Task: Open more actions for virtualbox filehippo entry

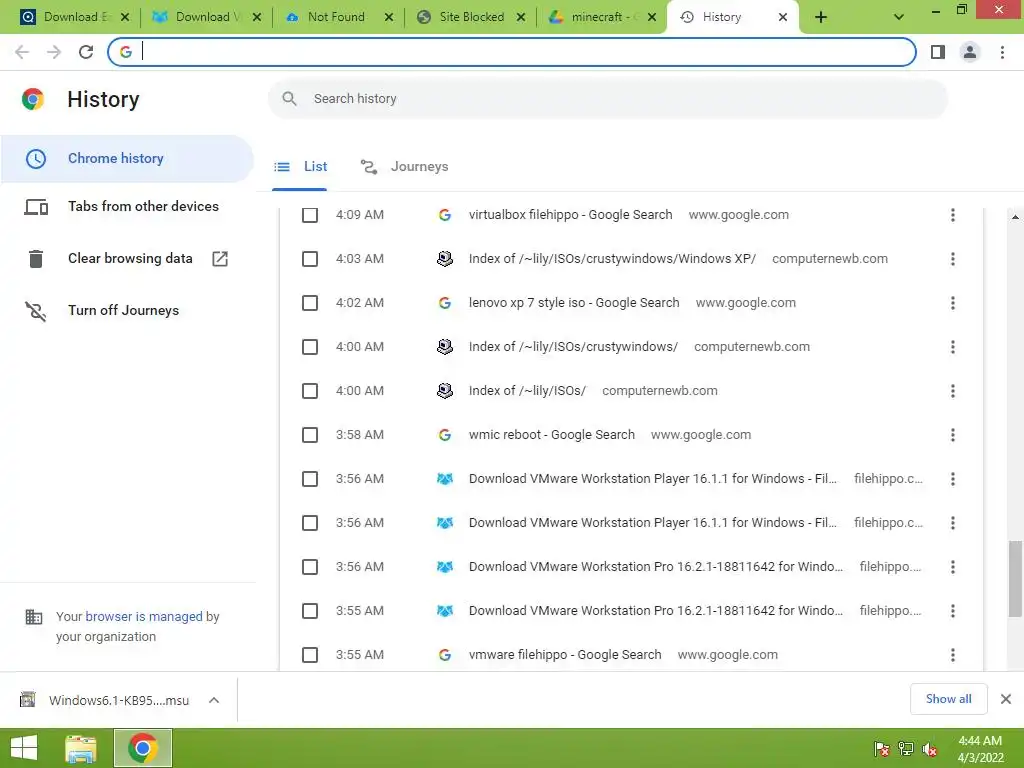Action: click(953, 215)
